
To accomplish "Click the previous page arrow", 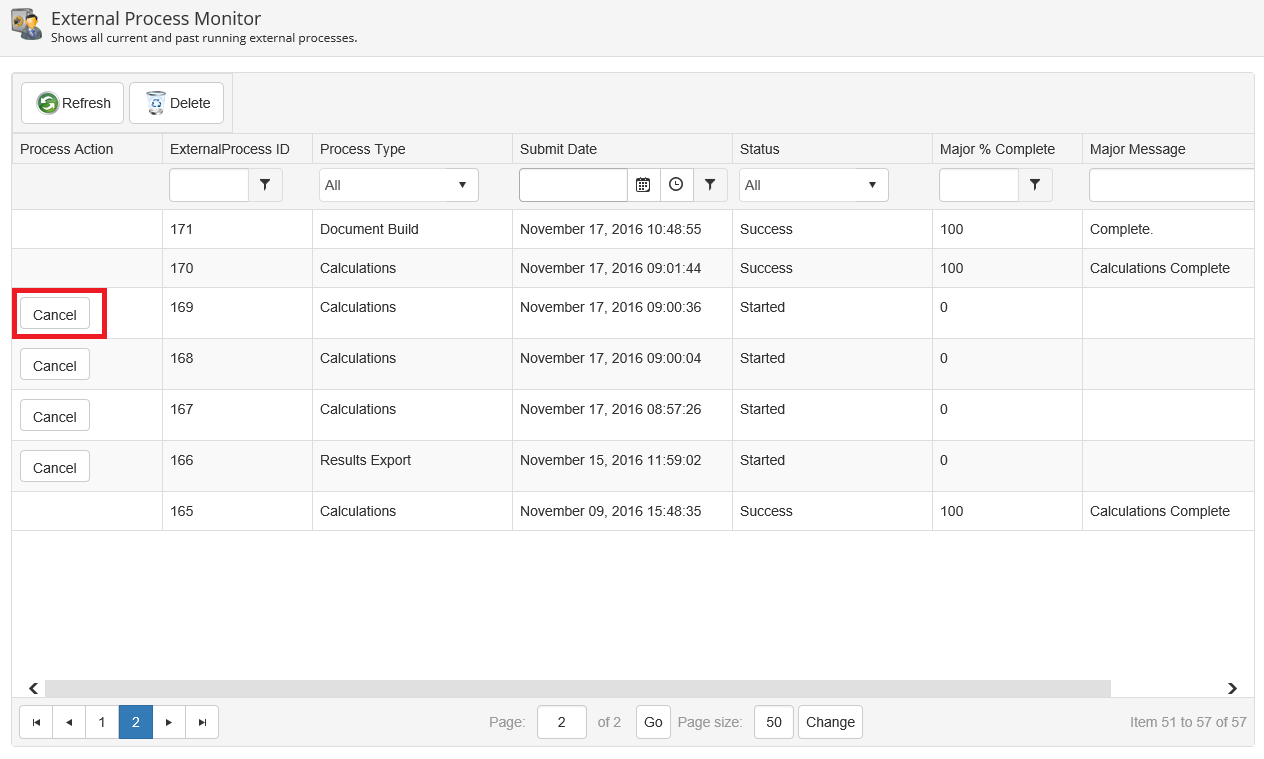I will (69, 722).
